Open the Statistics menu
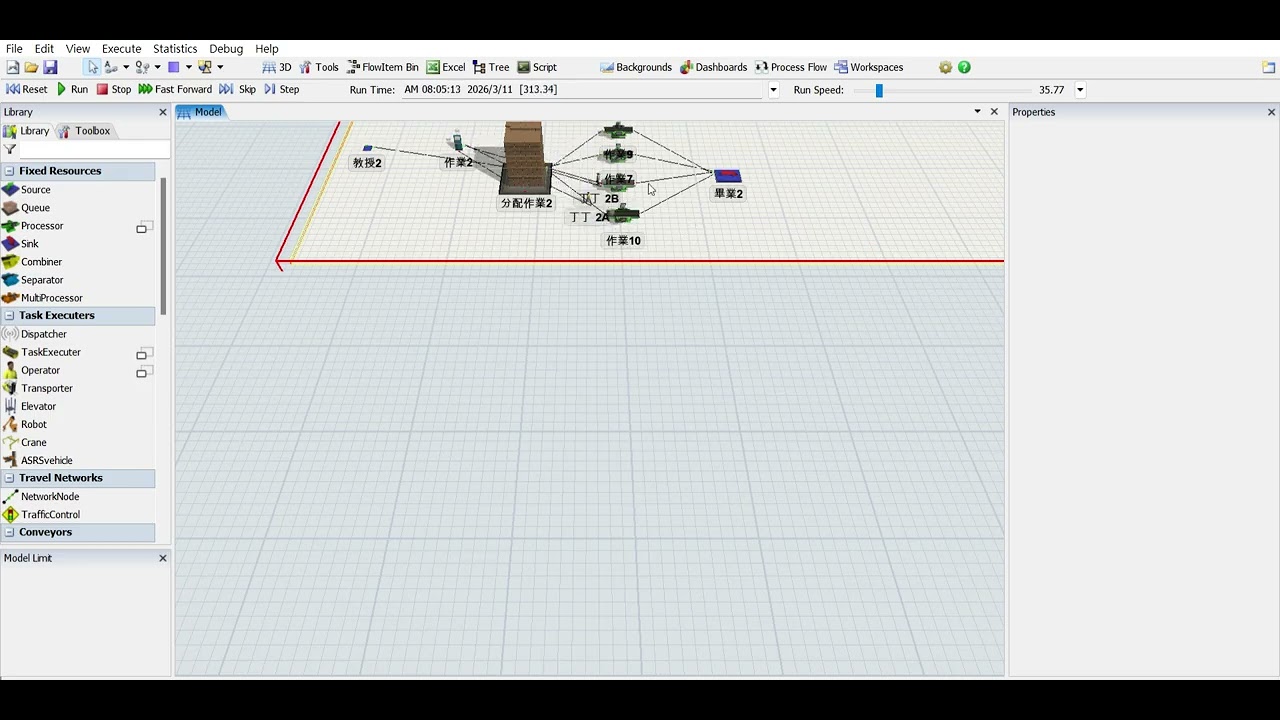 pyautogui.click(x=175, y=48)
